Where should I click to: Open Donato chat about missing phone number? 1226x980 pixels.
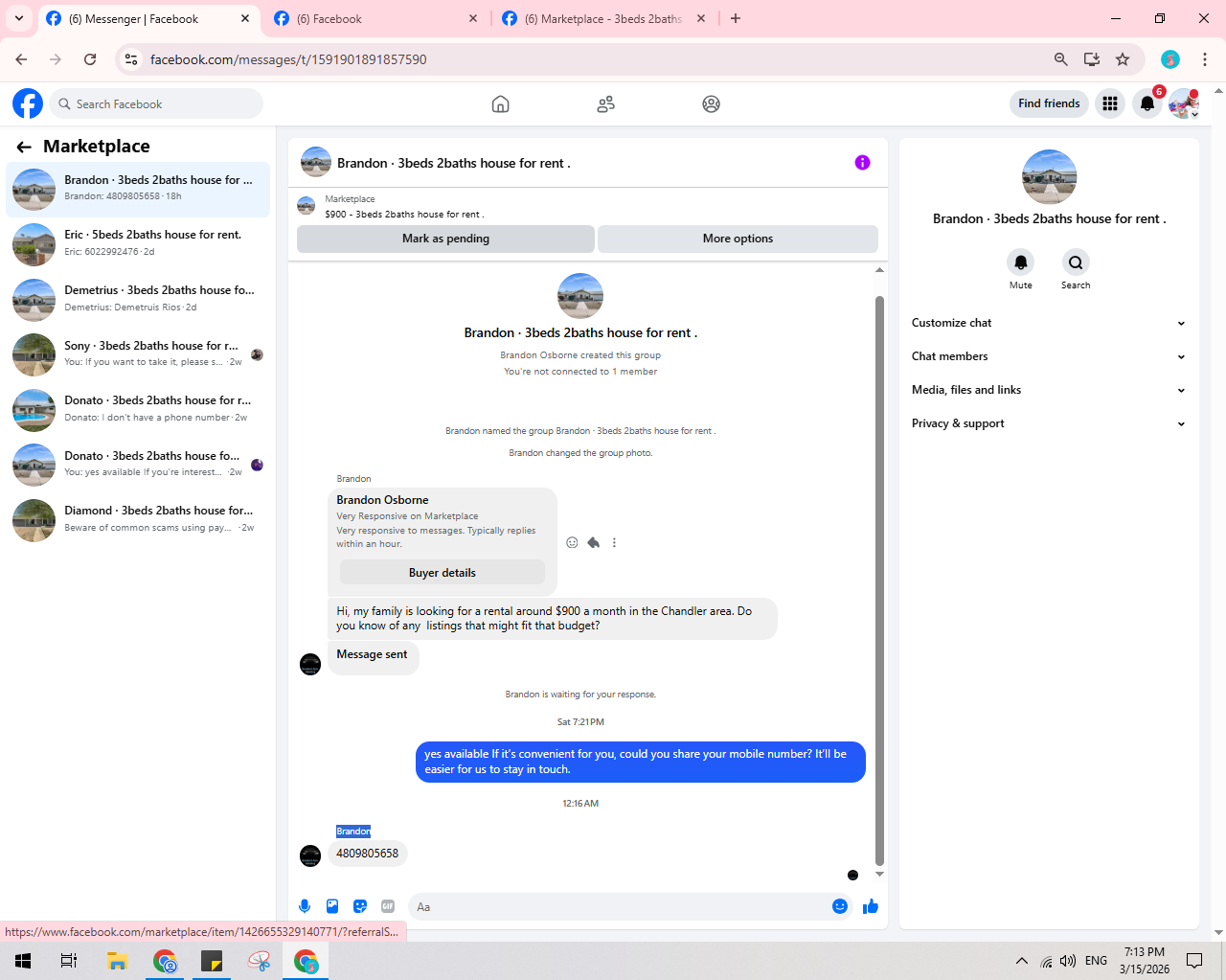click(138, 410)
